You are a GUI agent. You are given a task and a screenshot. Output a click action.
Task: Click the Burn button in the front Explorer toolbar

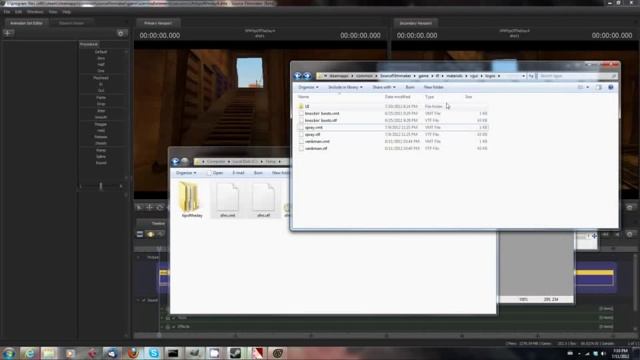(x=410, y=87)
